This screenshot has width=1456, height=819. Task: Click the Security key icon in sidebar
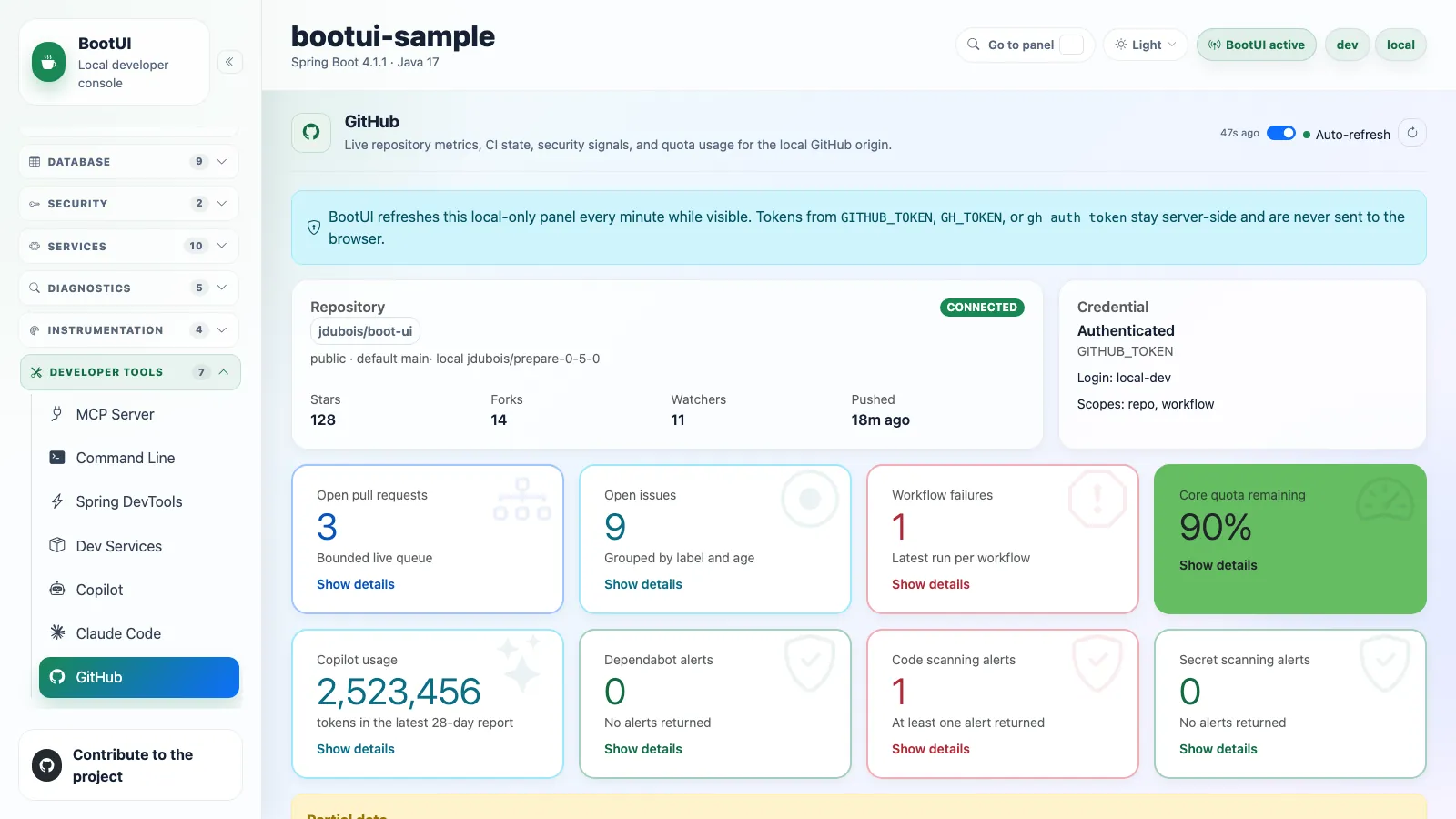pos(35,204)
